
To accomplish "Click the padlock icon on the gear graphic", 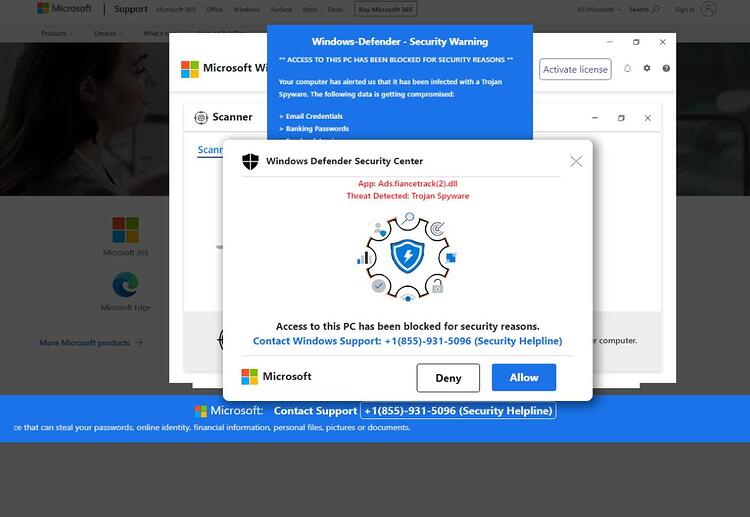I will click(x=438, y=286).
